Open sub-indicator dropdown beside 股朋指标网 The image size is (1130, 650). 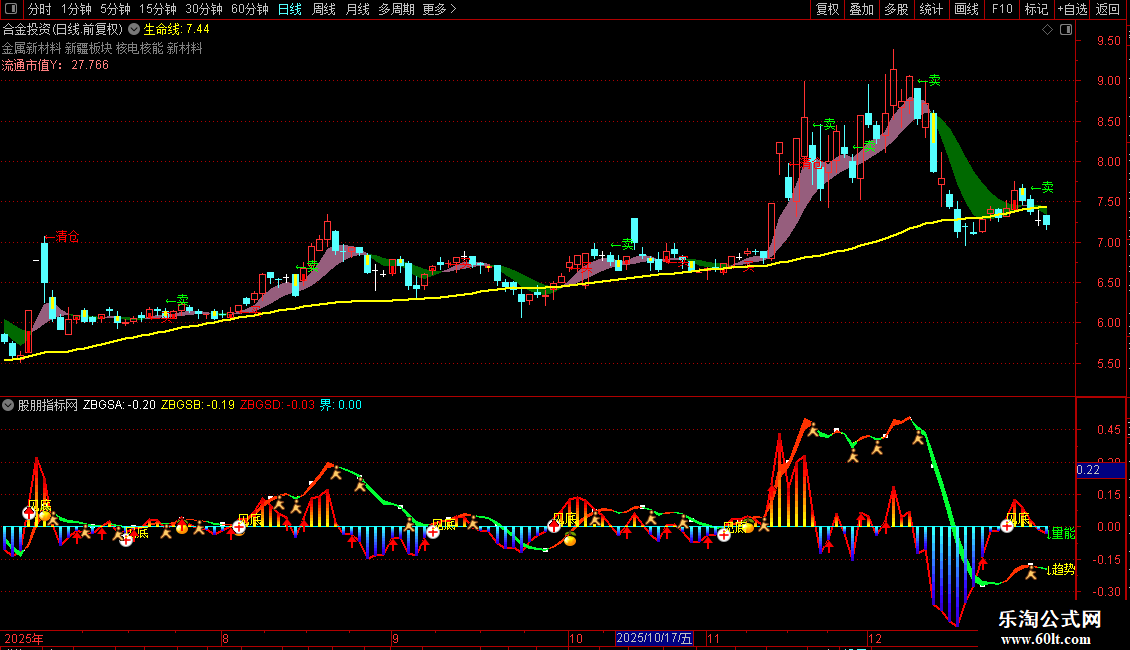pos(8,405)
